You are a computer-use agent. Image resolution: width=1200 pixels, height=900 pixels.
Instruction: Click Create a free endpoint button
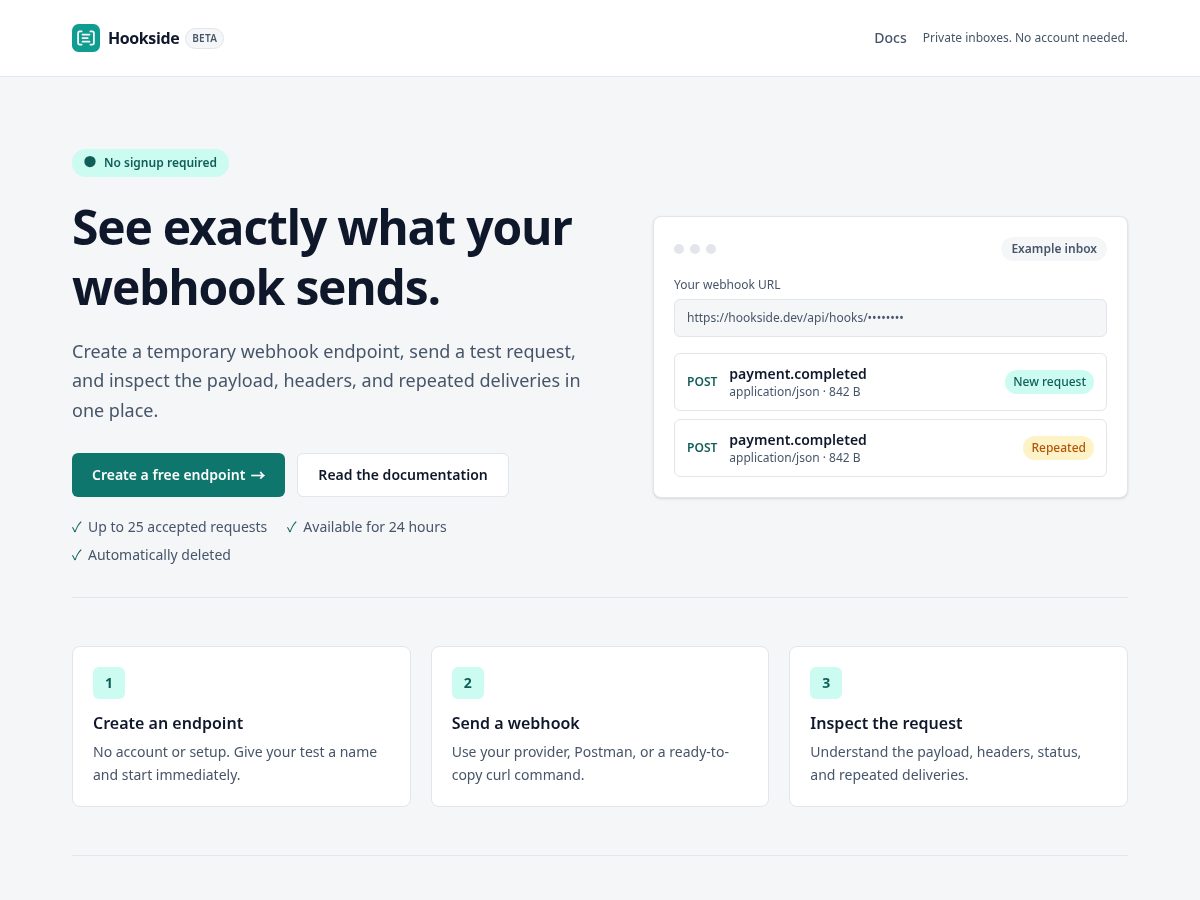[x=178, y=475]
